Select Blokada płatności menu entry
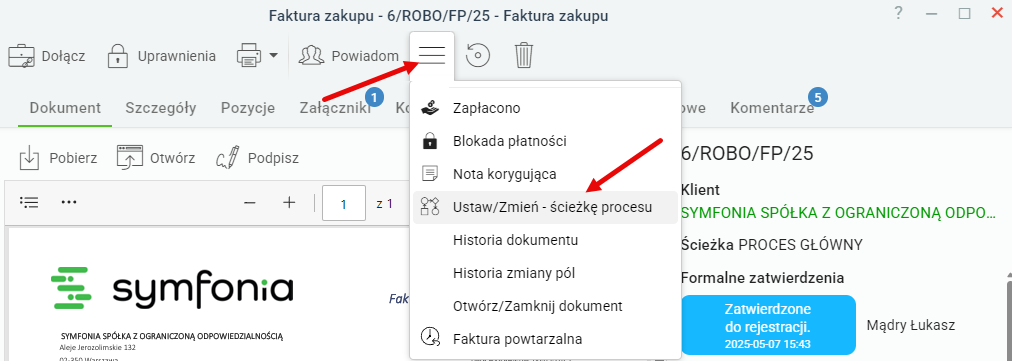 [545, 141]
